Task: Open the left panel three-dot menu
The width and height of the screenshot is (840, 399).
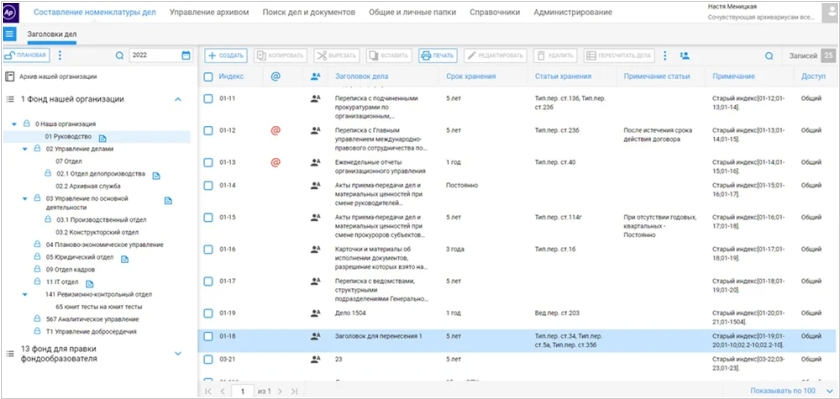Action: (60, 55)
